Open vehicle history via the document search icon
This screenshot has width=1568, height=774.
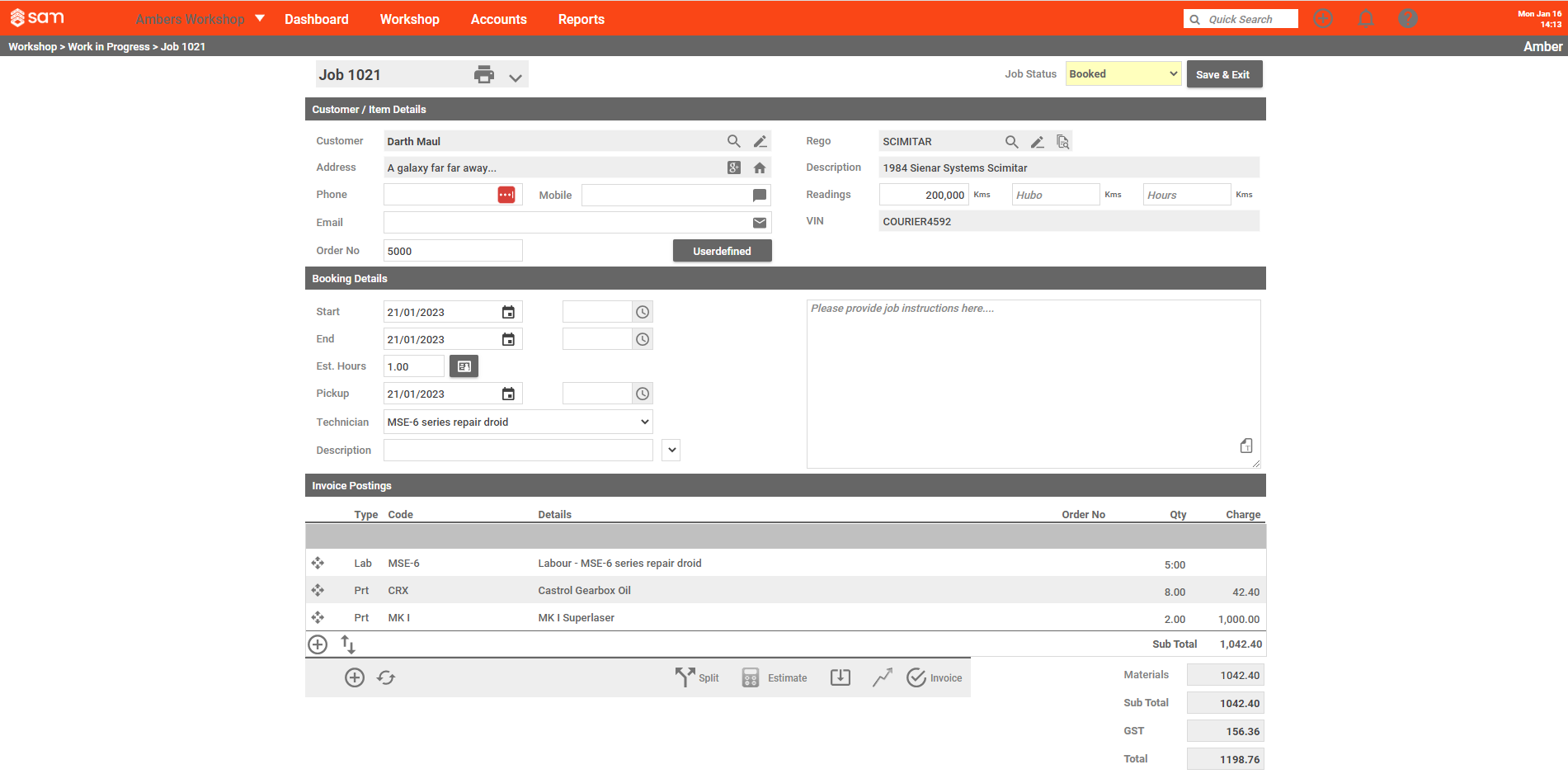coord(1062,141)
